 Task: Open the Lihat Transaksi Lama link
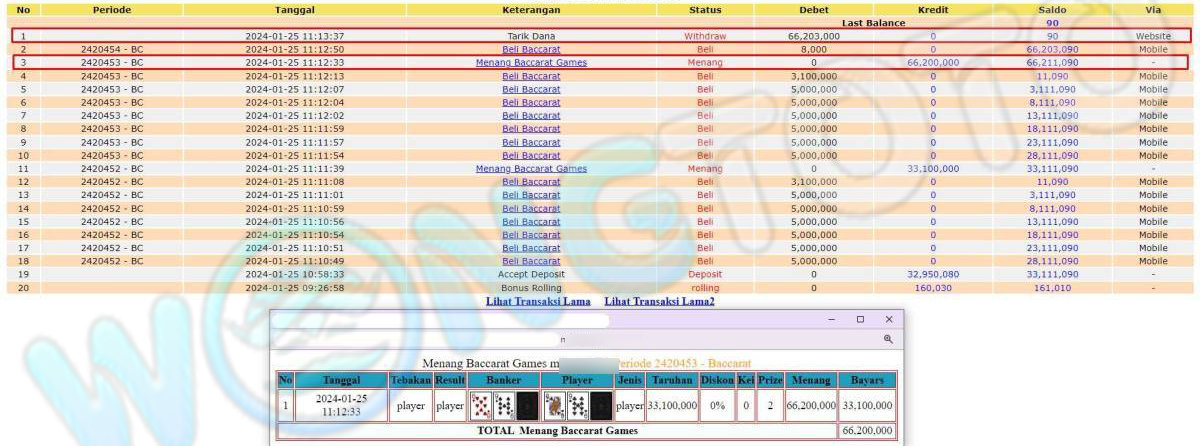538,301
